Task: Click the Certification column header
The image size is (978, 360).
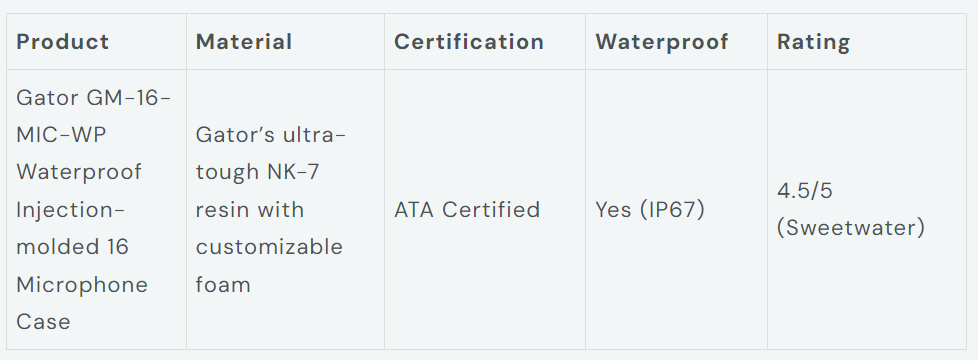Action: (x=469, y=42)
